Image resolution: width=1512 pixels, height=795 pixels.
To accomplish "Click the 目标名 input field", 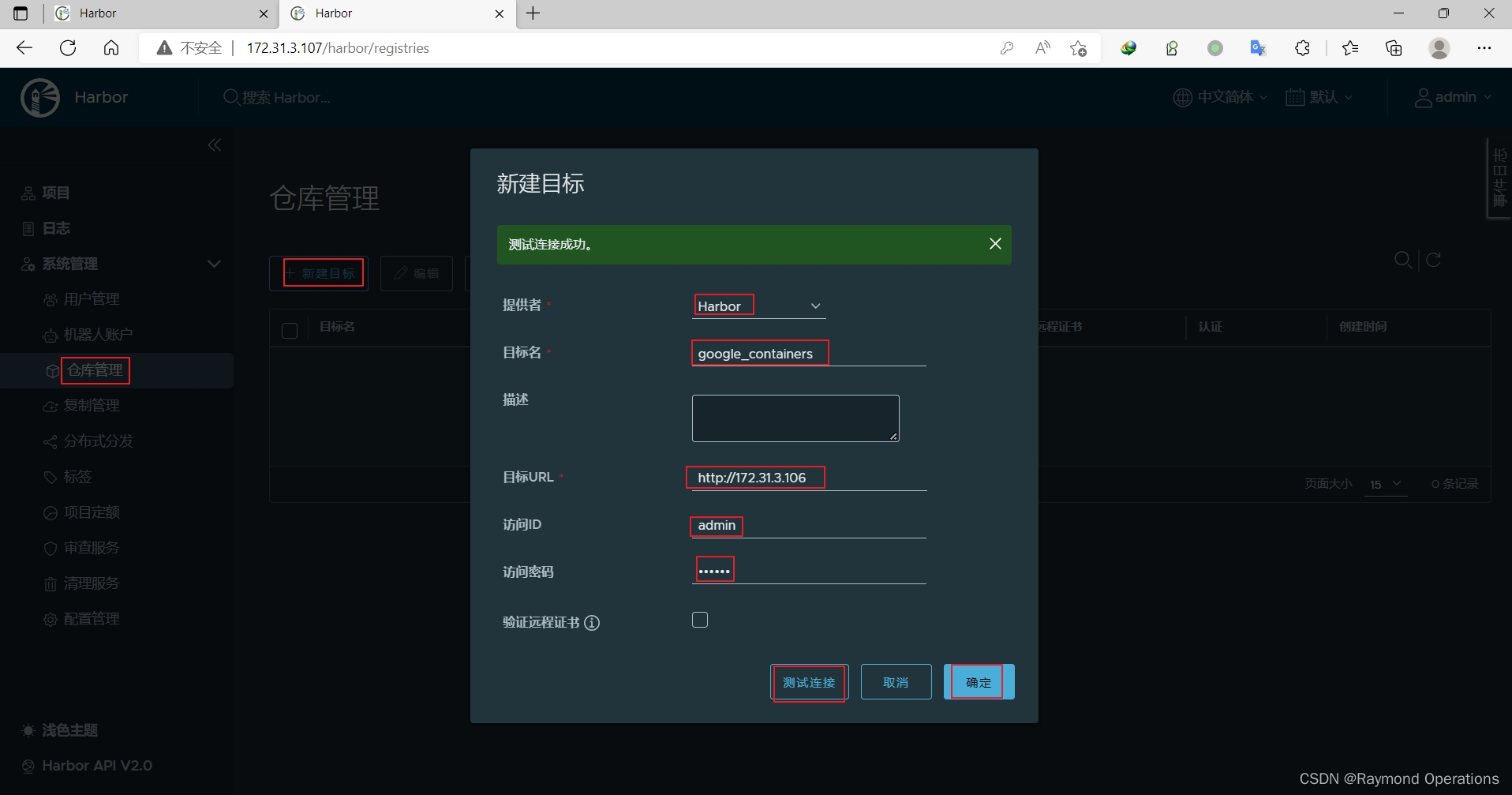I will coord(809,354).
